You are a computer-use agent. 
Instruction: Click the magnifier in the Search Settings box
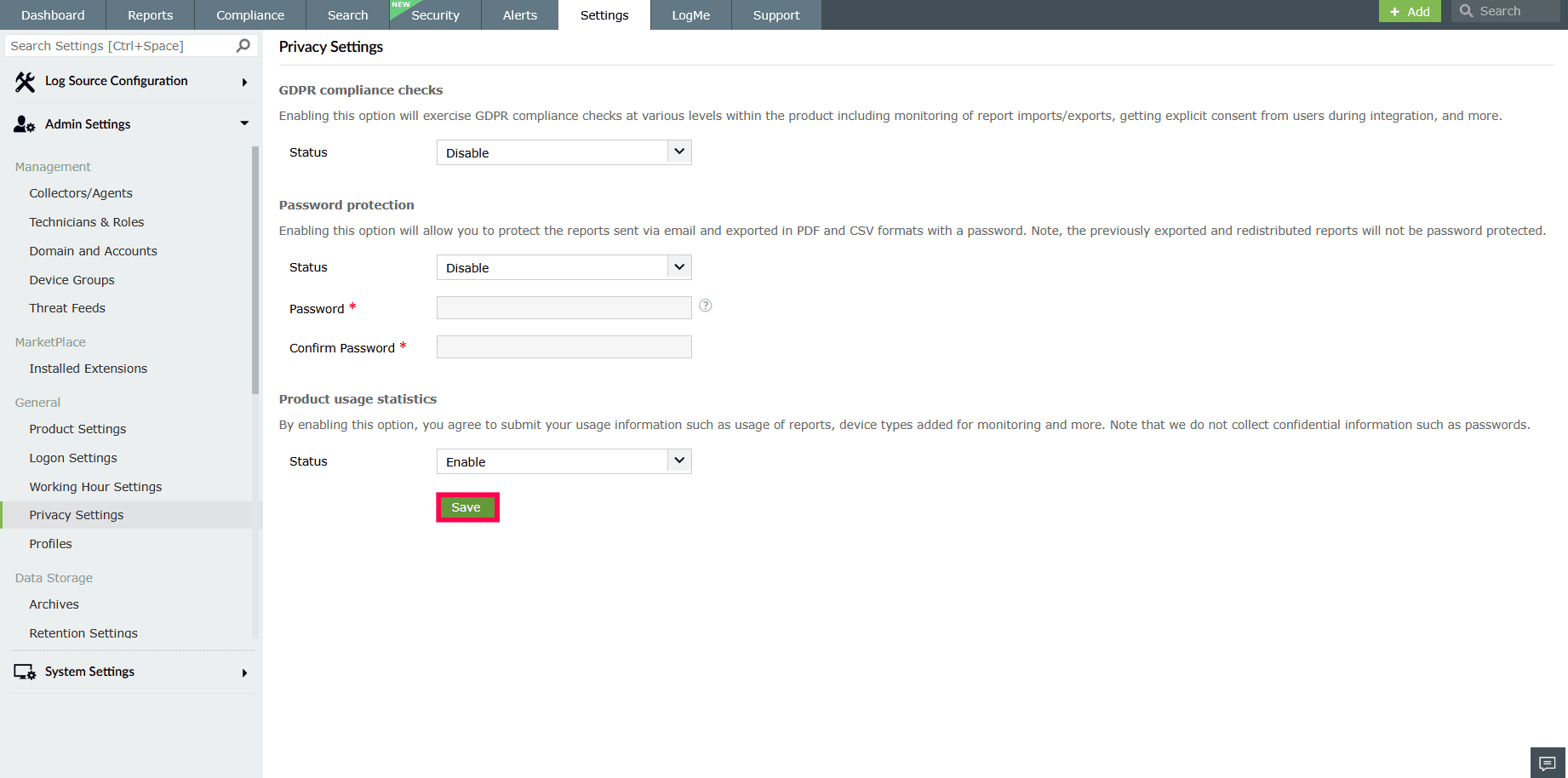[x=243, y=45]
